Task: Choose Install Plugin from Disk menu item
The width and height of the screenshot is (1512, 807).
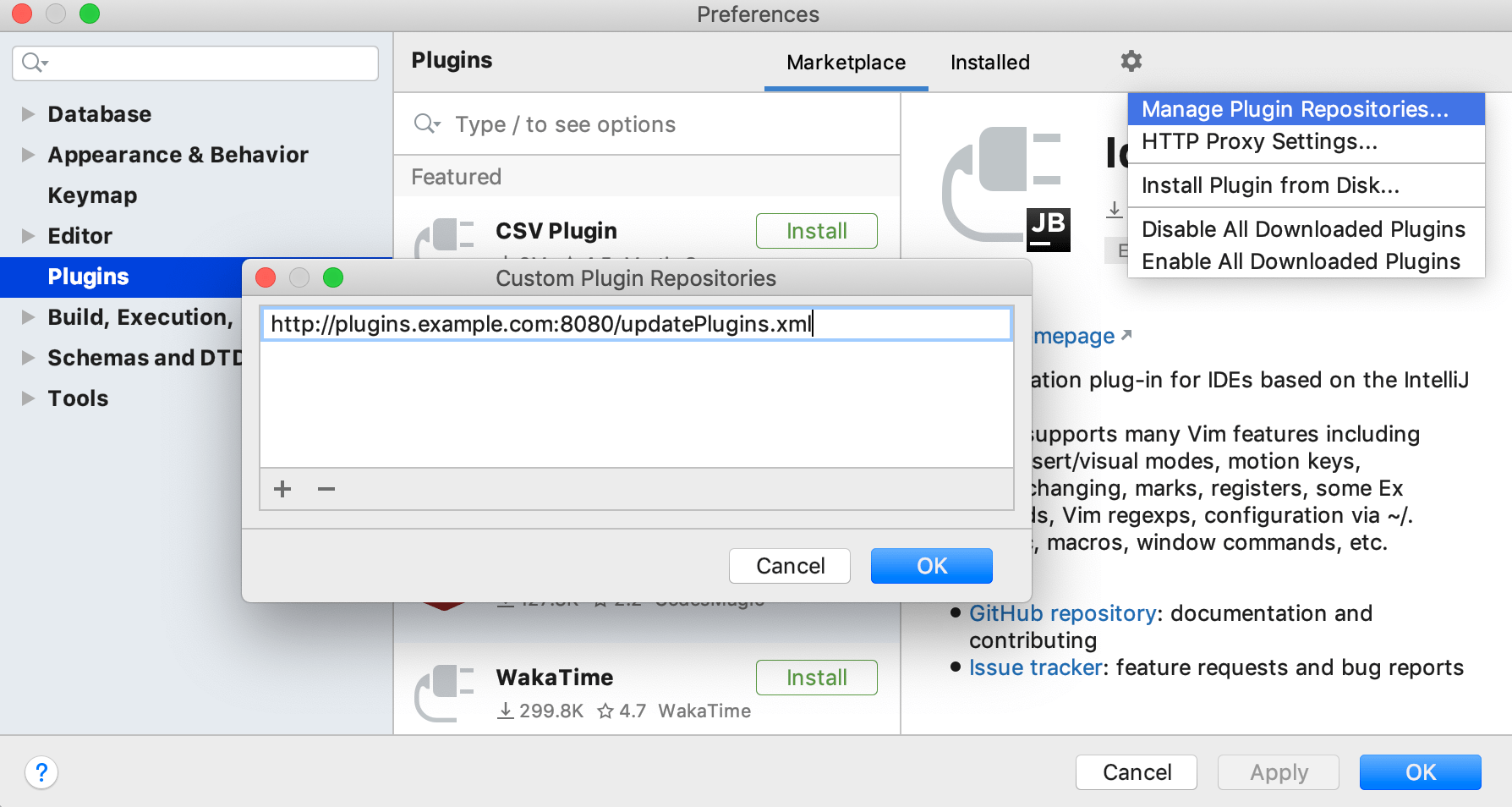Action: tap(1270, 185)
